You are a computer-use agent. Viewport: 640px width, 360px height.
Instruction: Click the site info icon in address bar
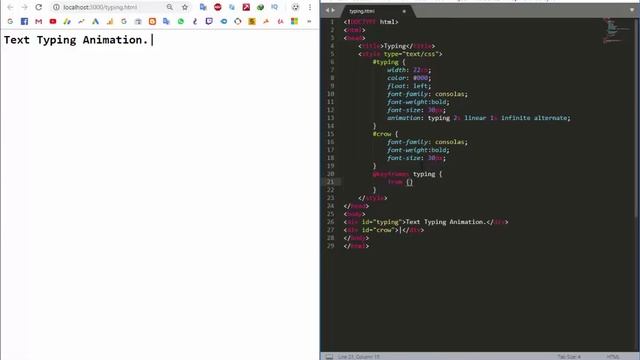coord(56,7)
